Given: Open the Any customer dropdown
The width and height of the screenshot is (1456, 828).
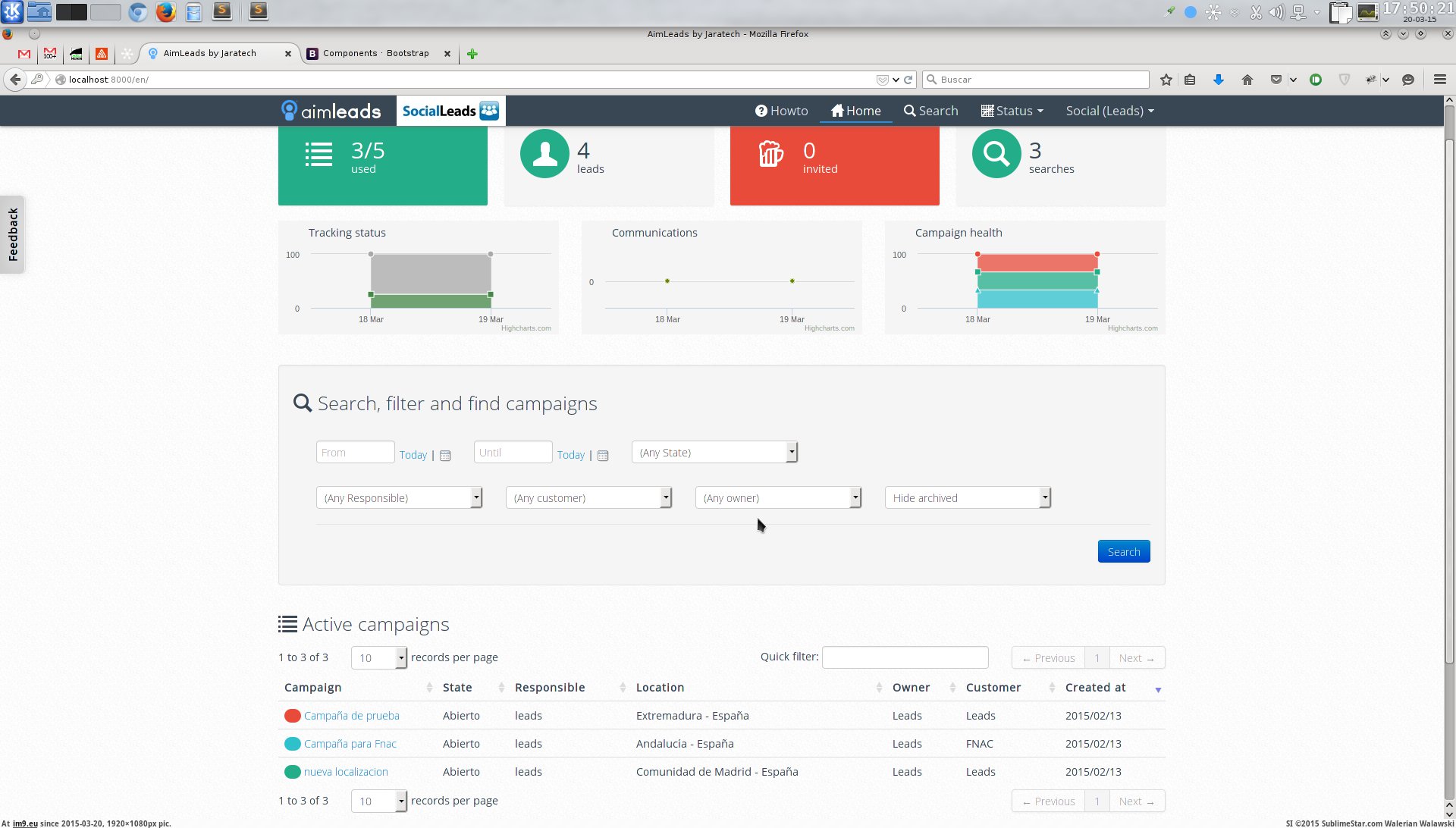Looking at the screenshot, I should click(x=588, y=498).
